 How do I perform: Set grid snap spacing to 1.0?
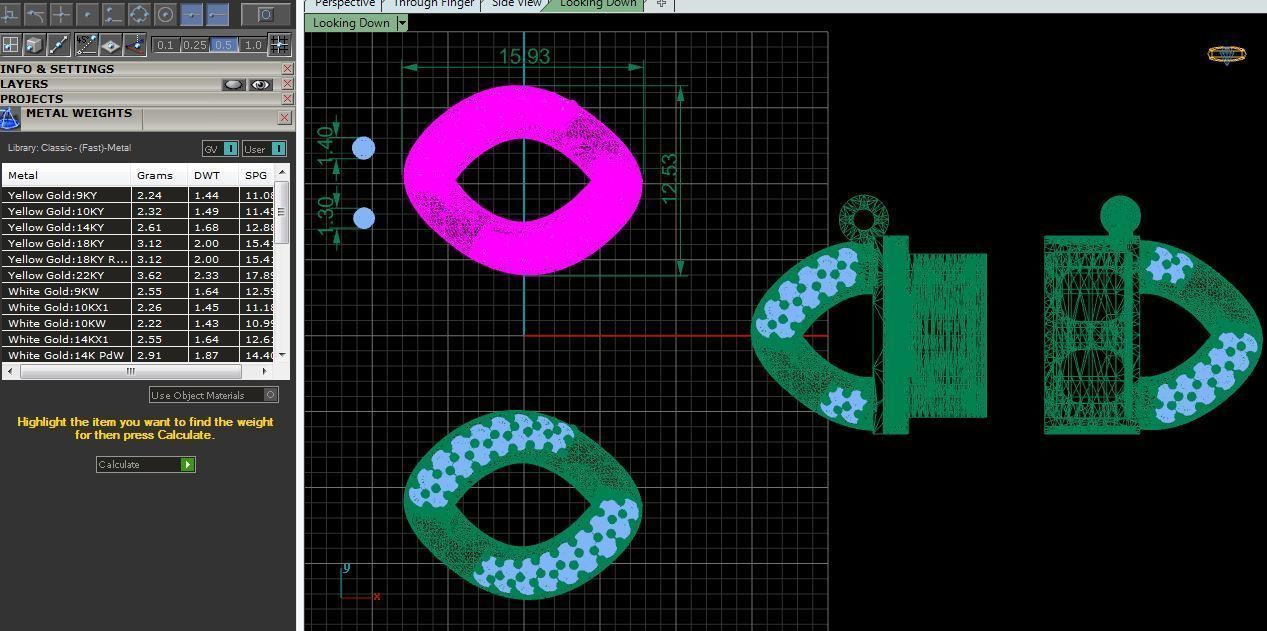pos(253,45)
